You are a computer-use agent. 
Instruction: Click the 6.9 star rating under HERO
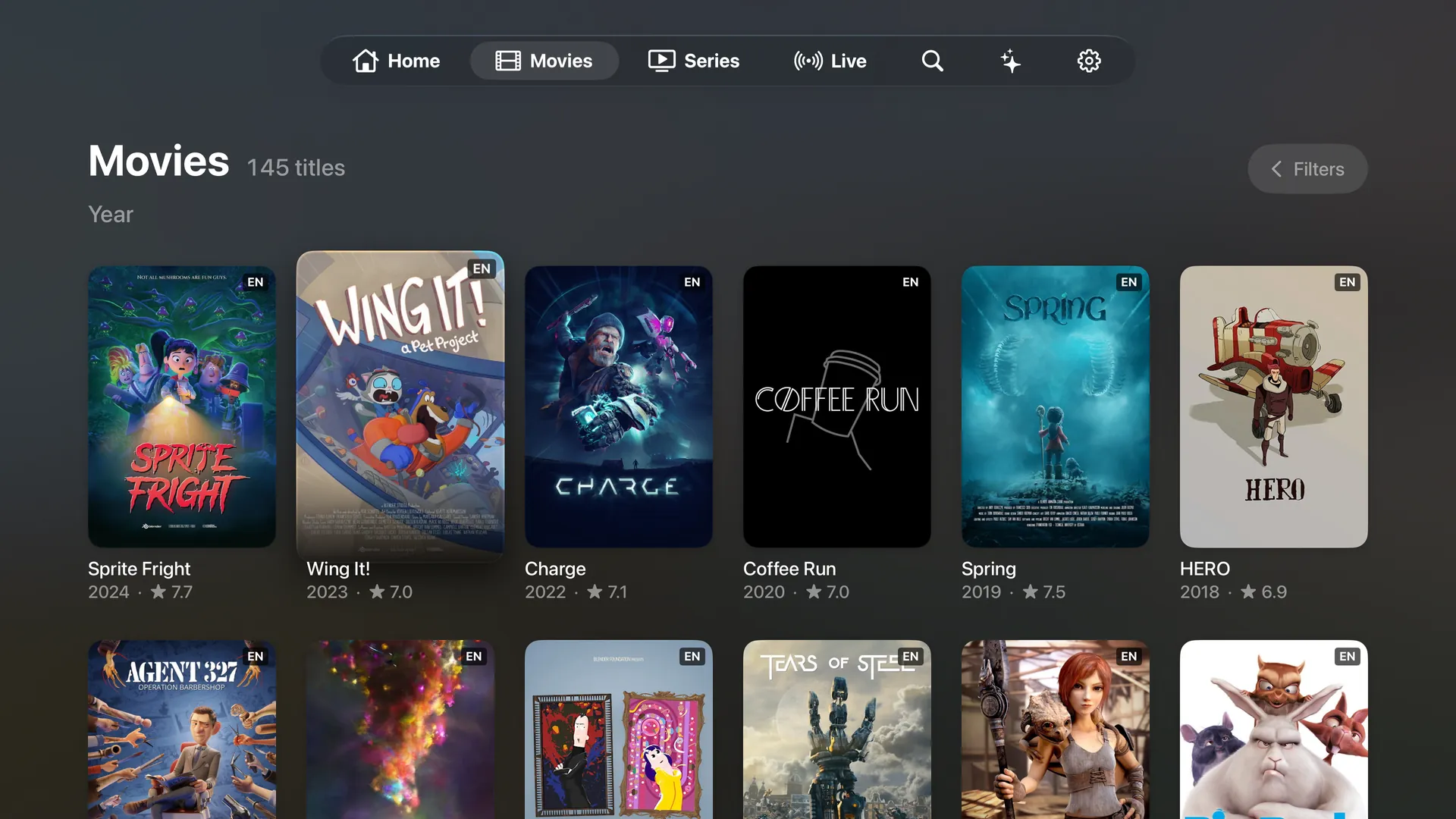click(x=1264, y=591)
